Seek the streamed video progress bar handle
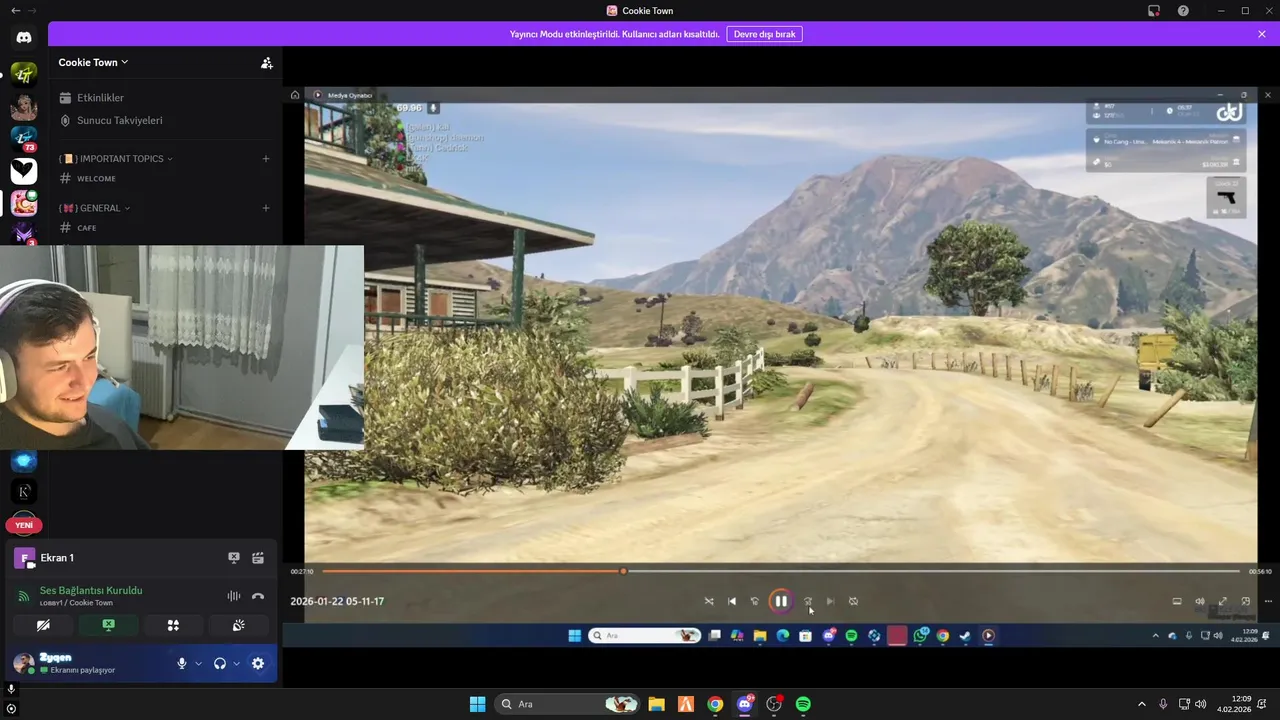This screenshot has height=720, width=1280. pos(623,571)
